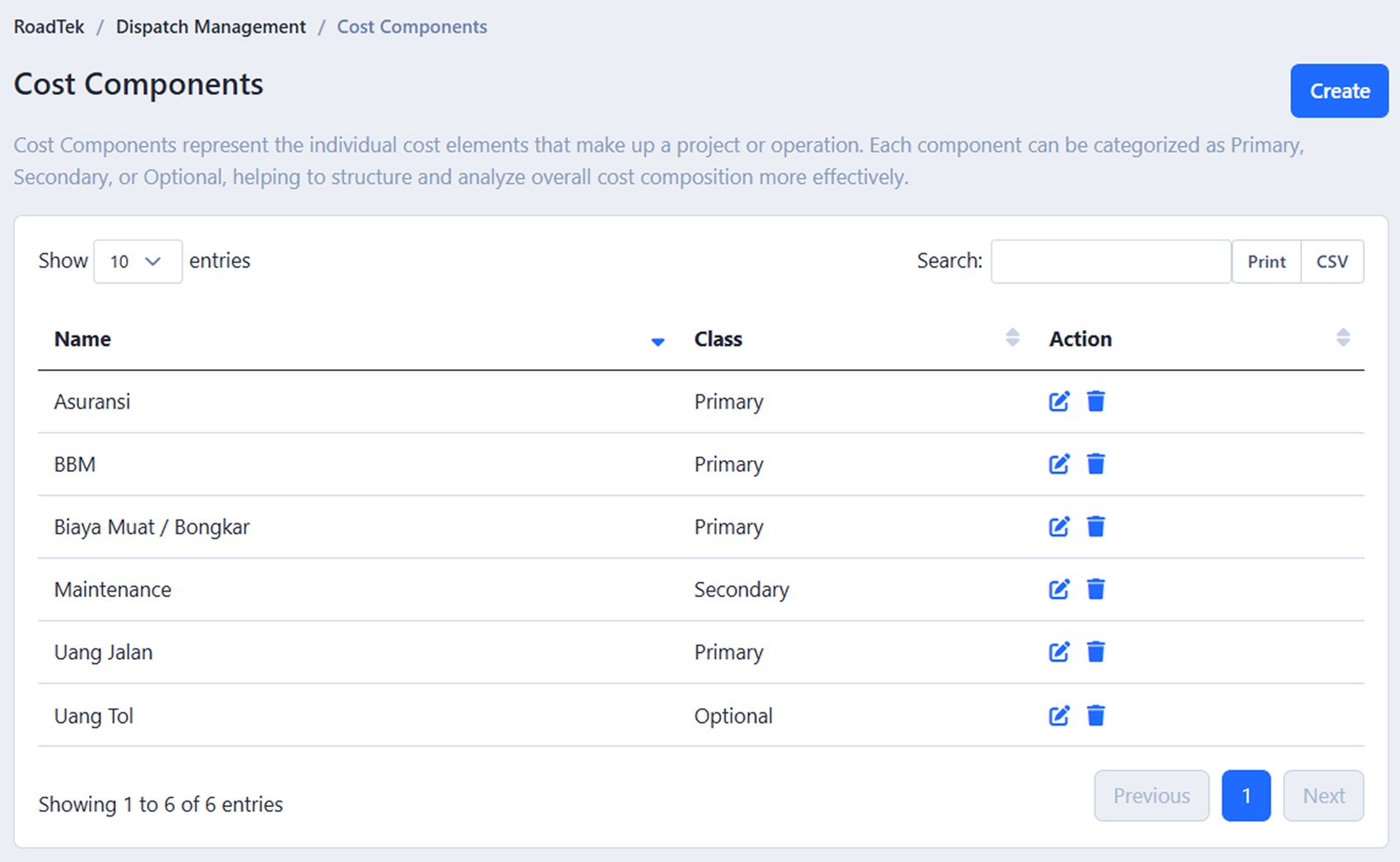
Task: Edit the Asuransi cost component
Action: pos(1059,402)
